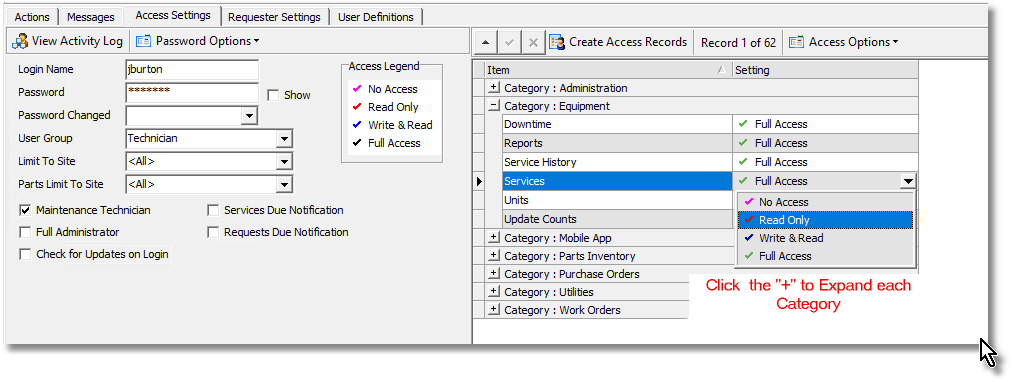
Task: Collapse the Category : Equipment node
Action: (x=494, y=106)
